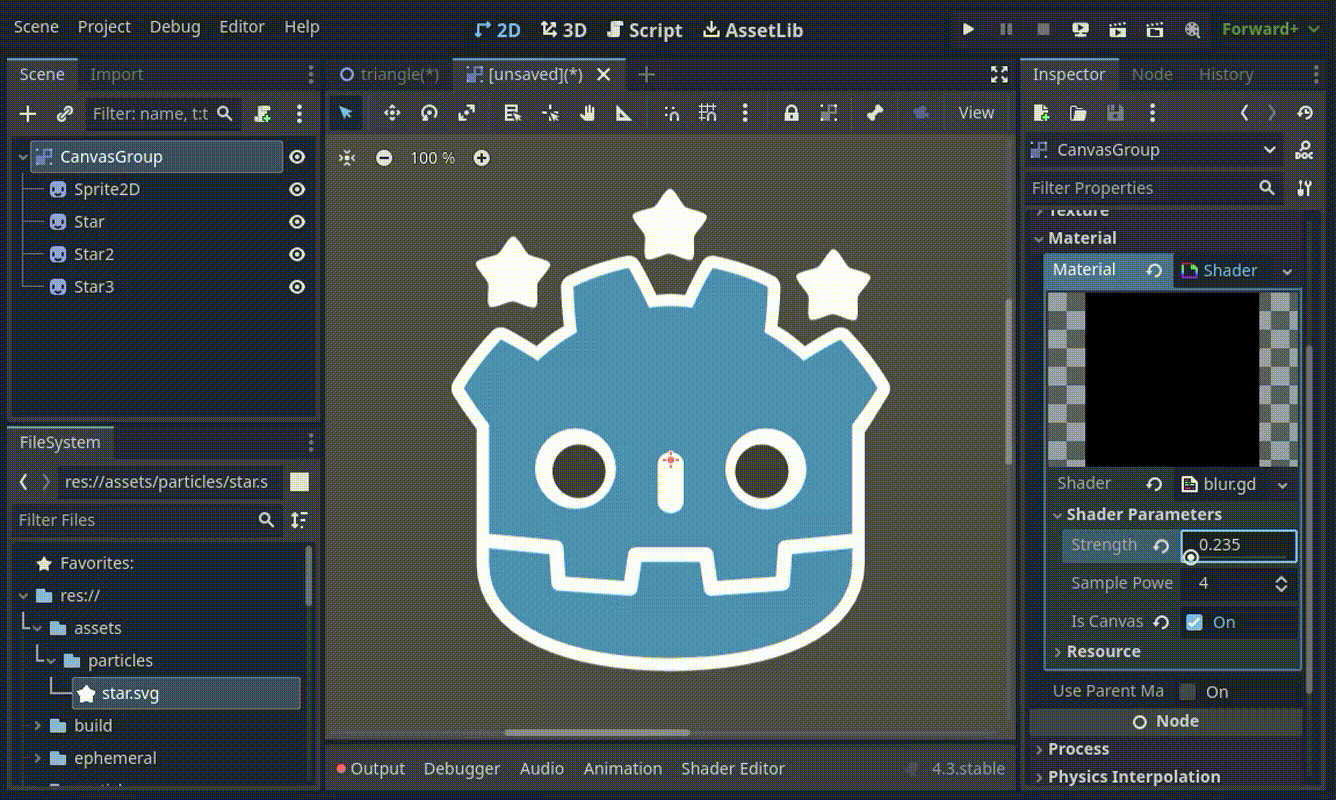Activate the Rotate Mode tool
Screen dimensions: 1336x800
coord(429,113)
